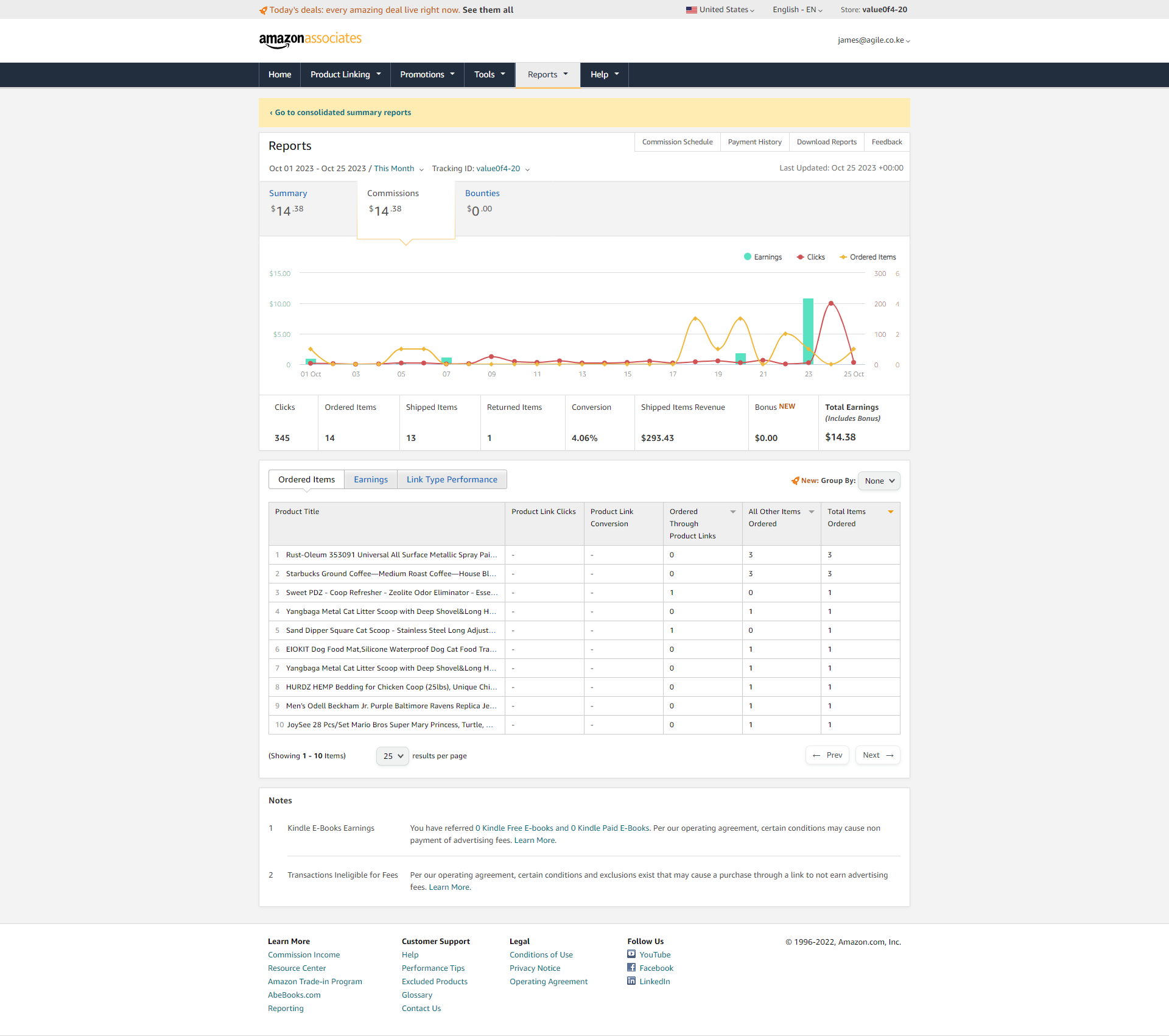The image size is (1169, 1036).
Task: Click the sort arrow in Ordered Through Product Links column
Action: [x=733, y=512]
